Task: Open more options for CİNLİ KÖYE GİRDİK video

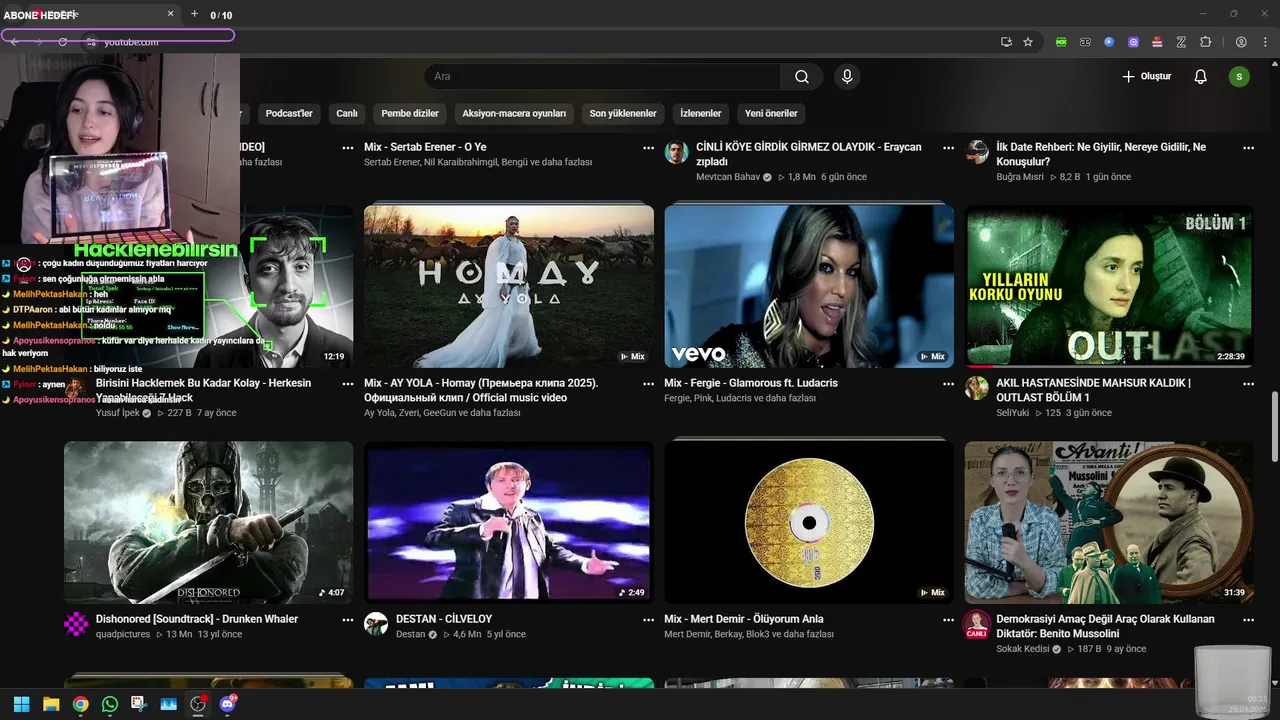Action: [948, 147]
